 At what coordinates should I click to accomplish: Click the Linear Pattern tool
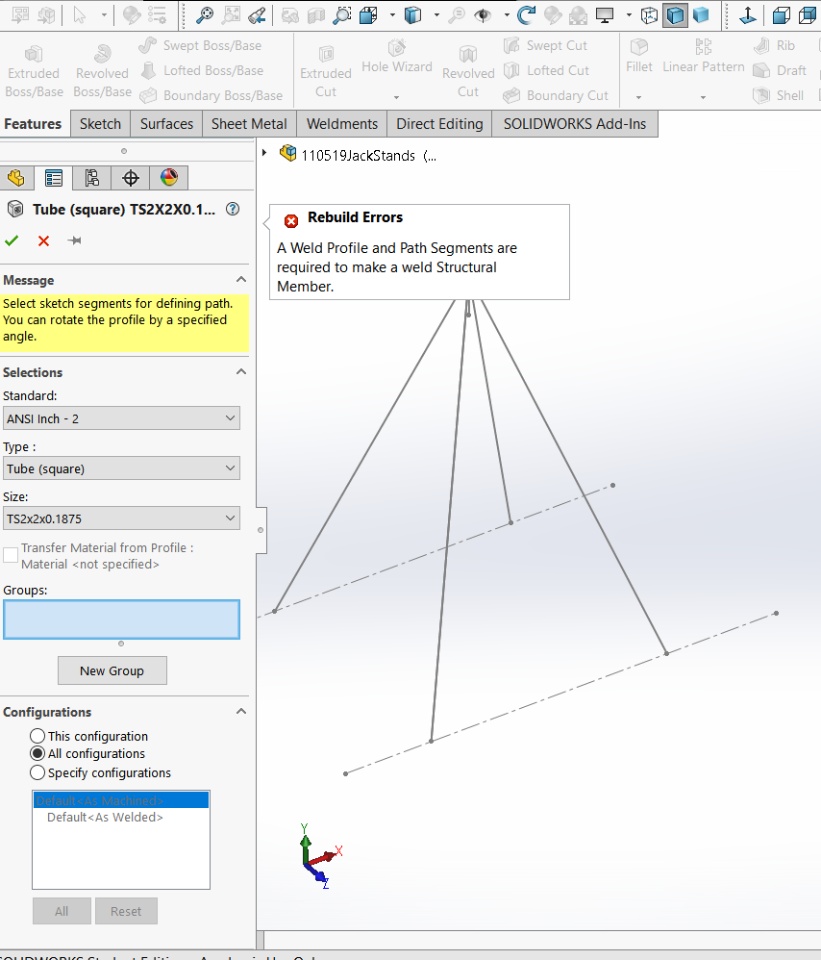click(x=703, y=56)
